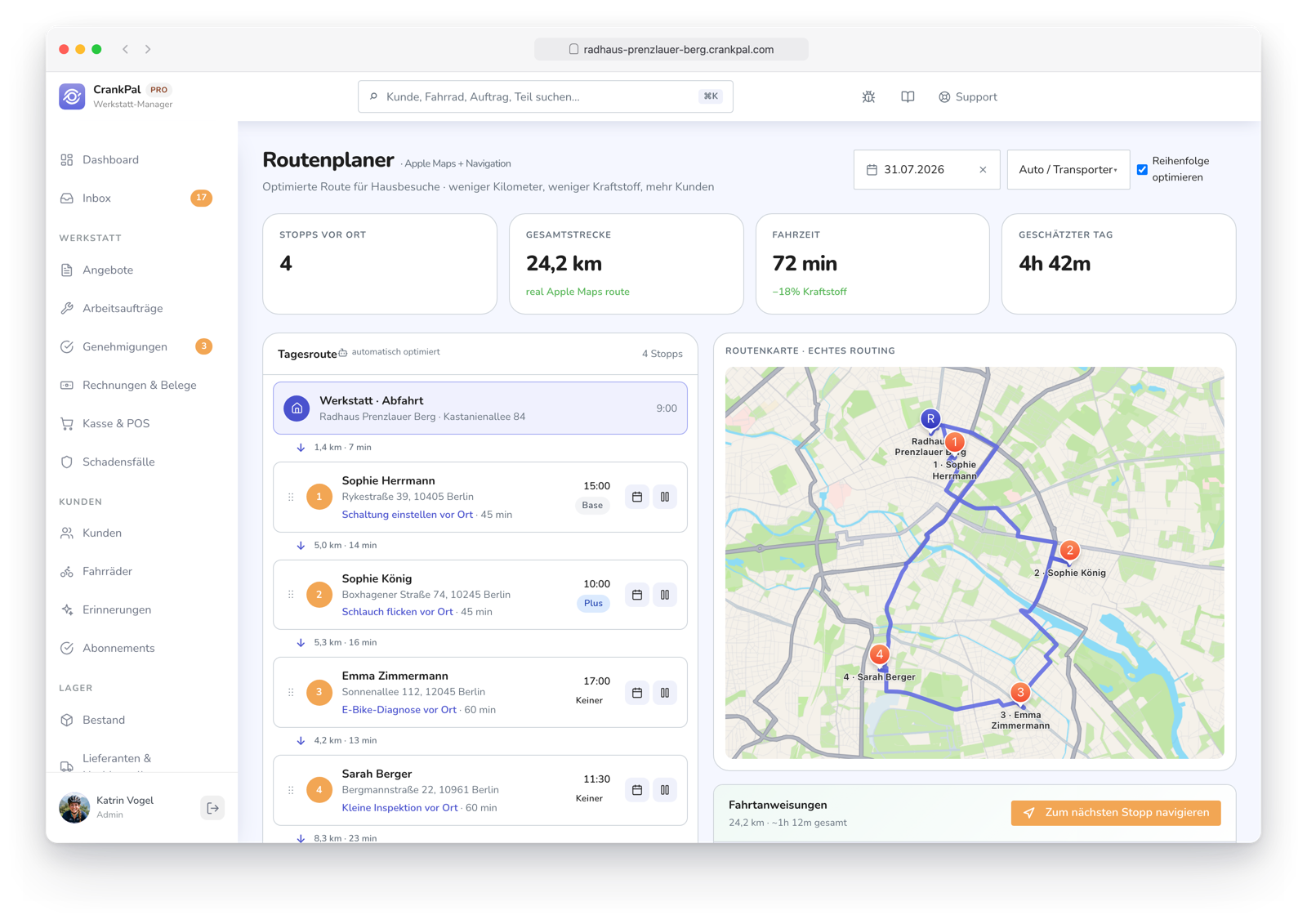Click the drag handle for Sophie König

[291, 595]
